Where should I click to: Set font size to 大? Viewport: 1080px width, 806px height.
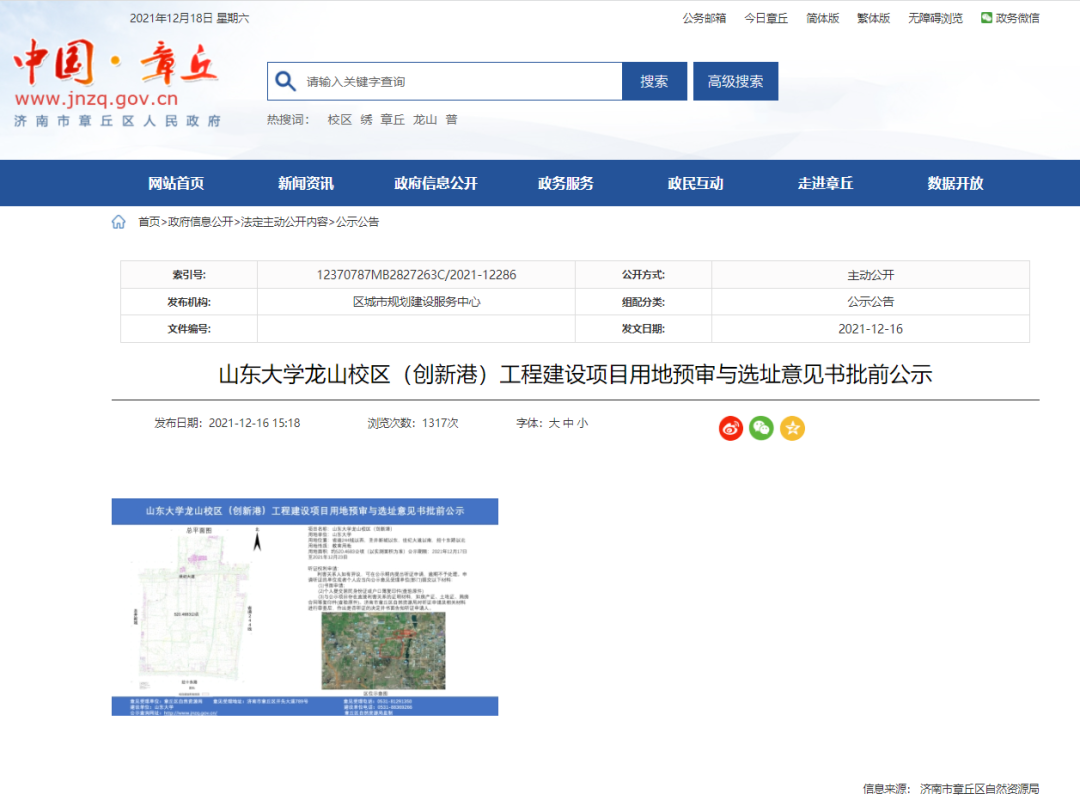point(554,423)
